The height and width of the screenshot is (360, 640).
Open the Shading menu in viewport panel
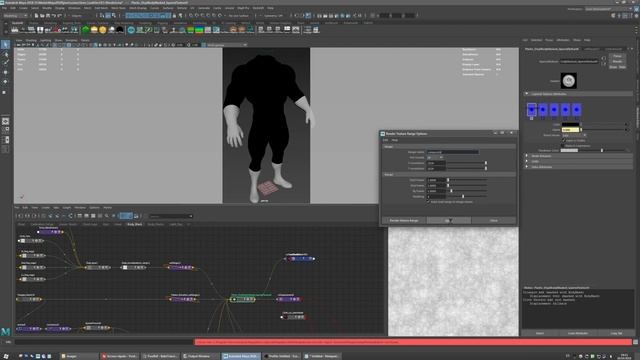click(x=31, y=40)
